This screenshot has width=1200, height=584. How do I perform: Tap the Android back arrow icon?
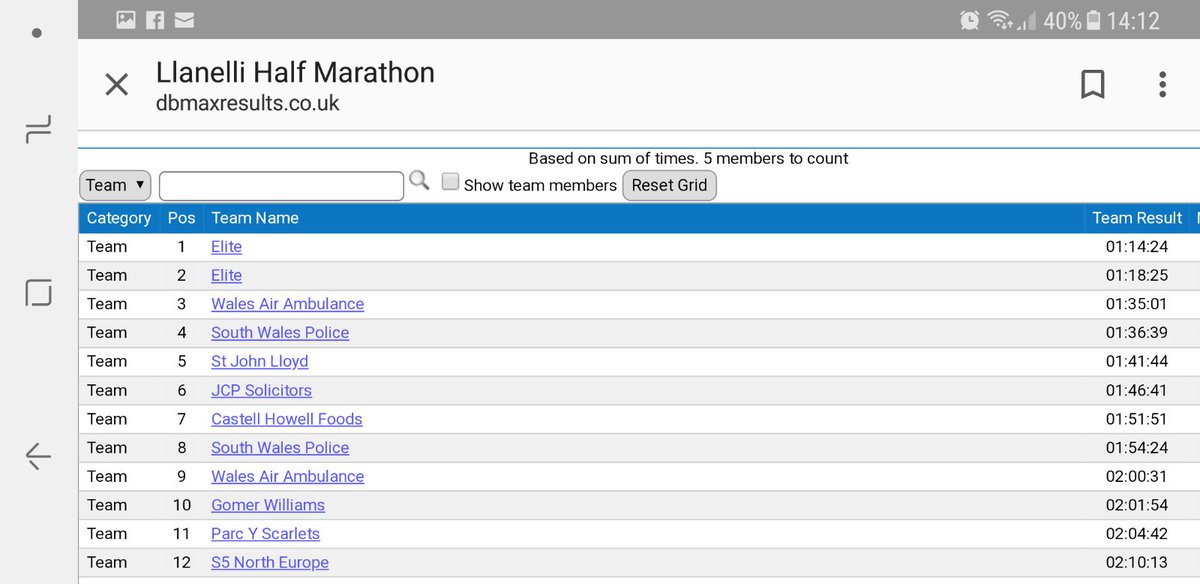(x=38, y=457)
